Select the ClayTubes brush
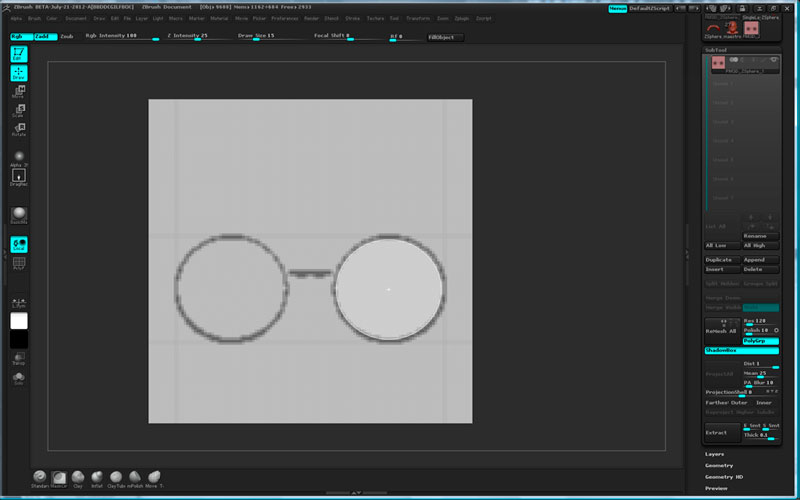Image resolution: width=800 pixels, height=500 pixels. [116, 479]
